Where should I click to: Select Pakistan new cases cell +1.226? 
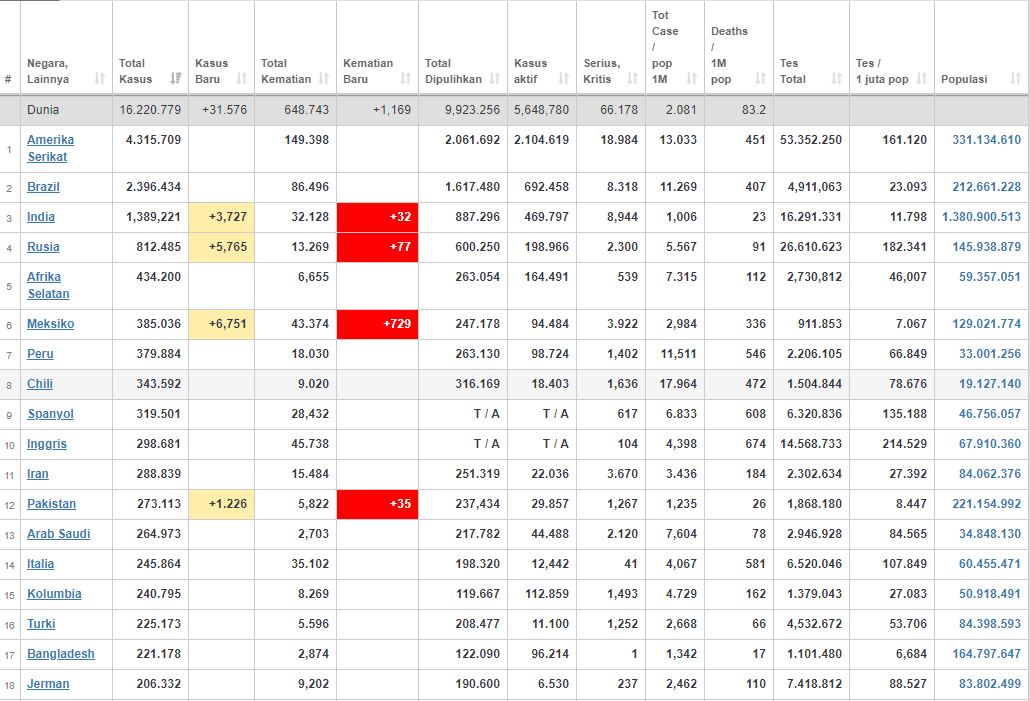coord(221,505)
